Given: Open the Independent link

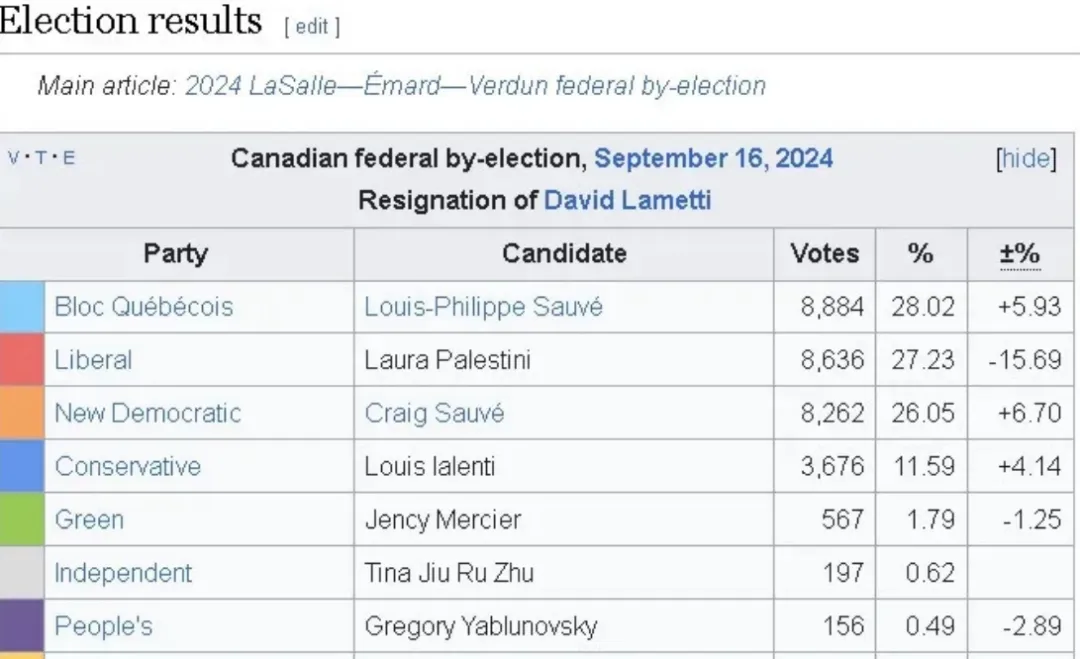Looking at the screenshot, I should [x=123, y=572].
